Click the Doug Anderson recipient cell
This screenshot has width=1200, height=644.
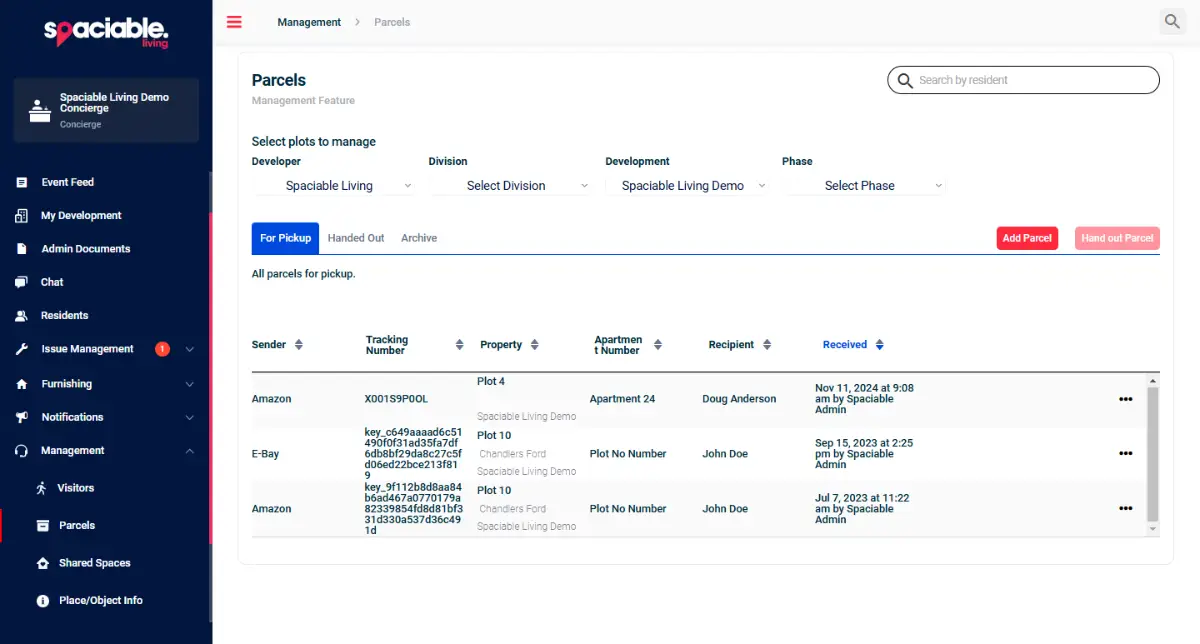(x=739, y=399)
